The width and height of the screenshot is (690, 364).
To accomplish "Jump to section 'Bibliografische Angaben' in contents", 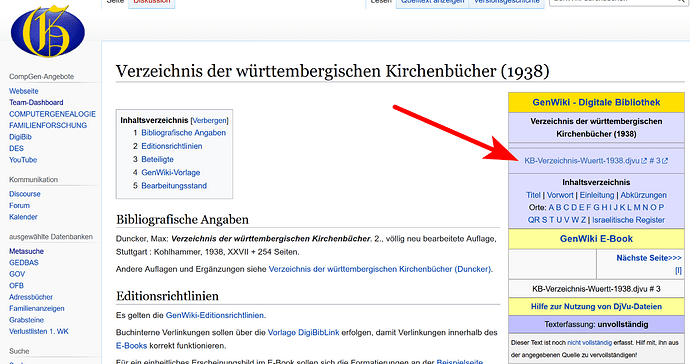I will click(184, 132).
